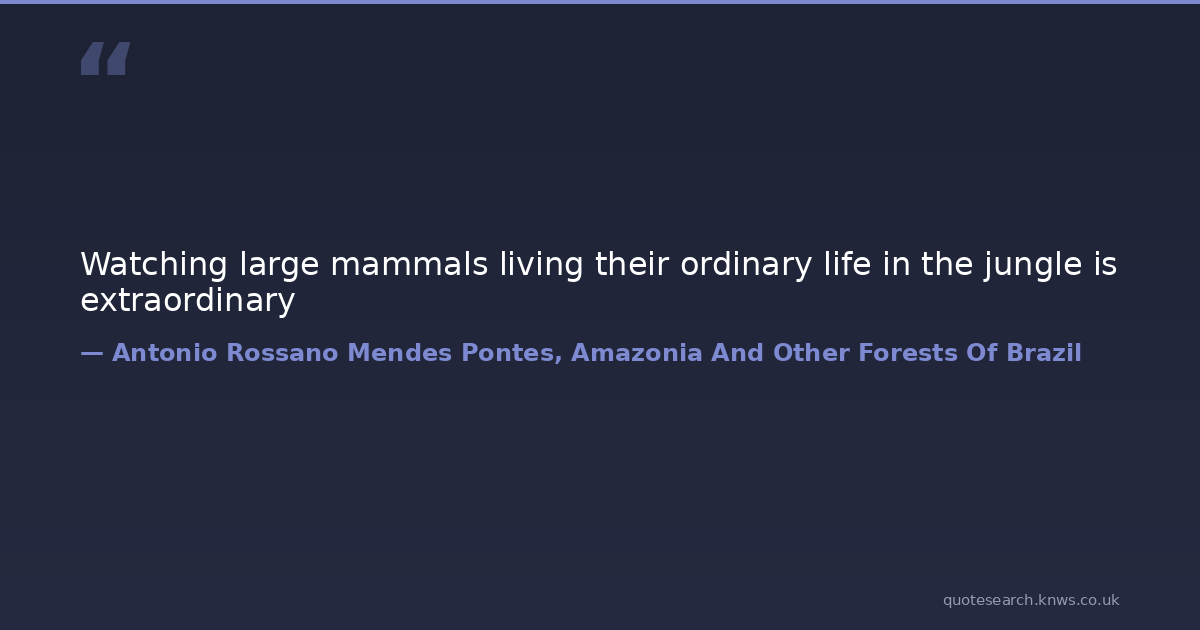The width and height of the screenshot is (1200, 630).
Task: Click the word "Brazil" in the attribution
Action: coord(1043,353)
